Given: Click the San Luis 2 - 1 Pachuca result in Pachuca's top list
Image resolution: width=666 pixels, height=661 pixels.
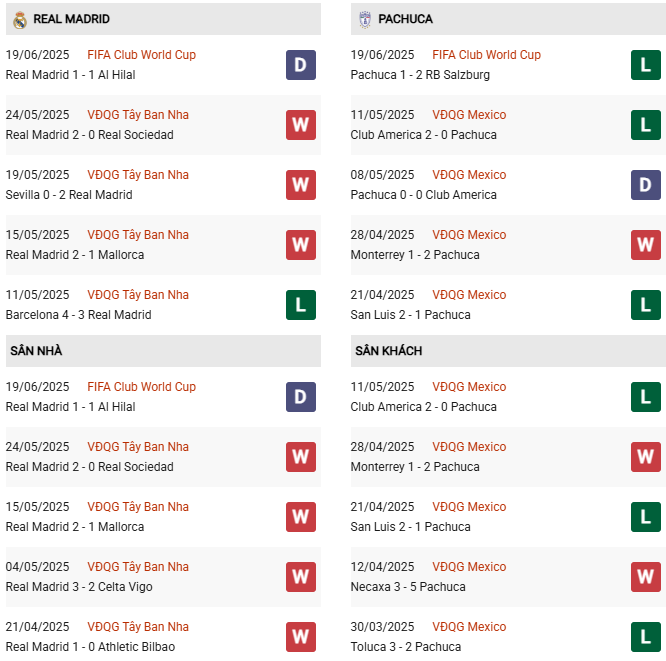Looking at the screenshot, I should pyautogui.click(x=410, y=315).
